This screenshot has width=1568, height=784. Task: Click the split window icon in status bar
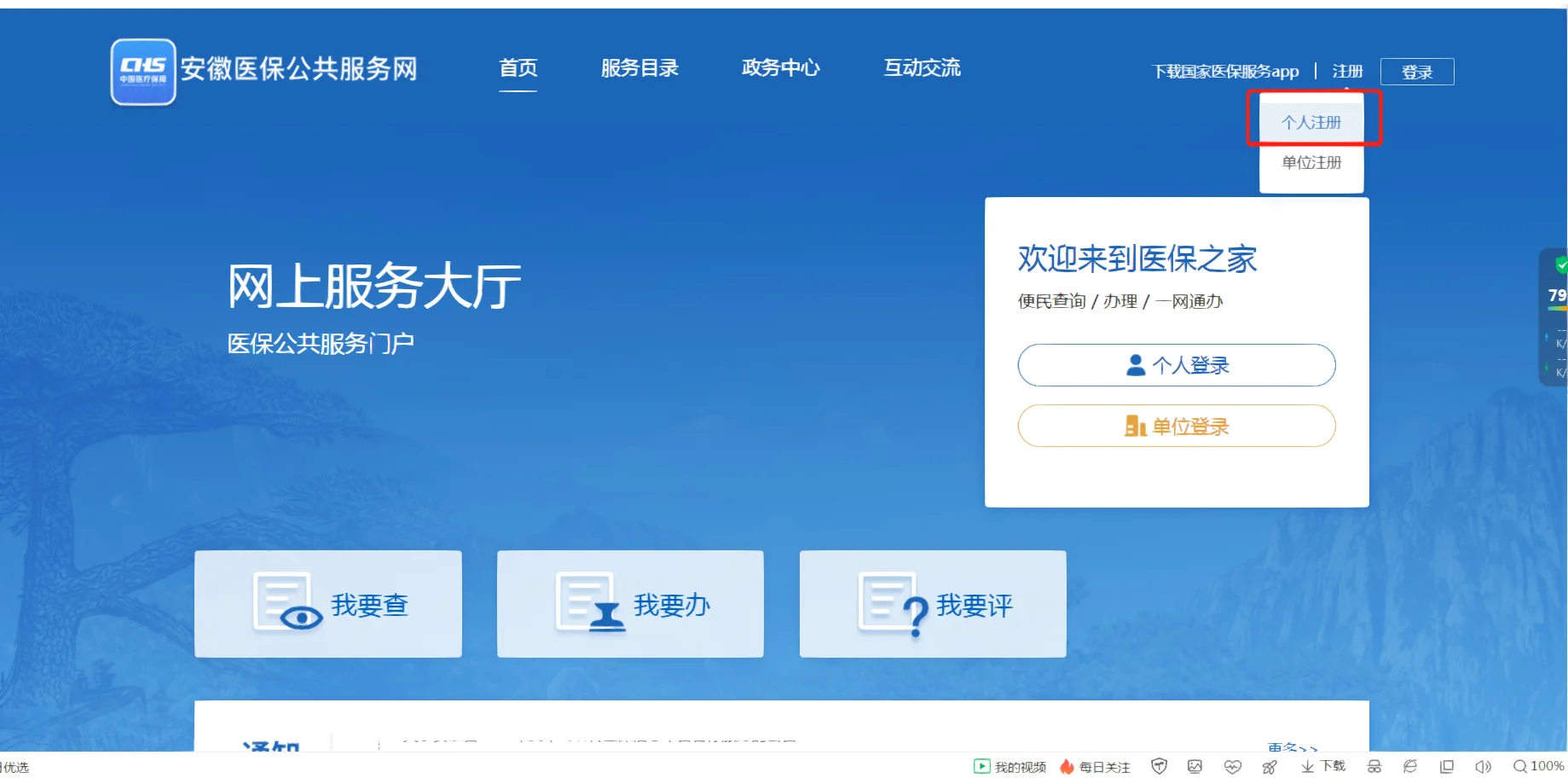tap(1447, 766)
